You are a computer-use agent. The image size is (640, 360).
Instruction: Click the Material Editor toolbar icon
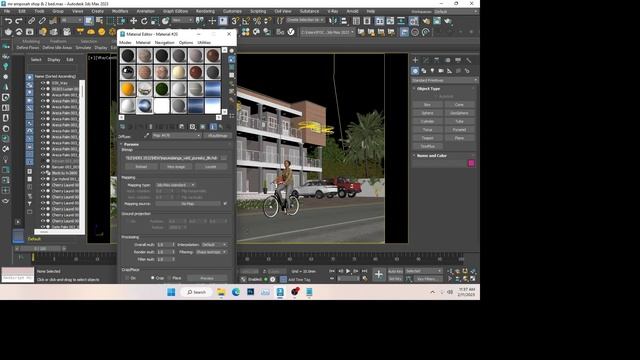click(x=413, y=21)
